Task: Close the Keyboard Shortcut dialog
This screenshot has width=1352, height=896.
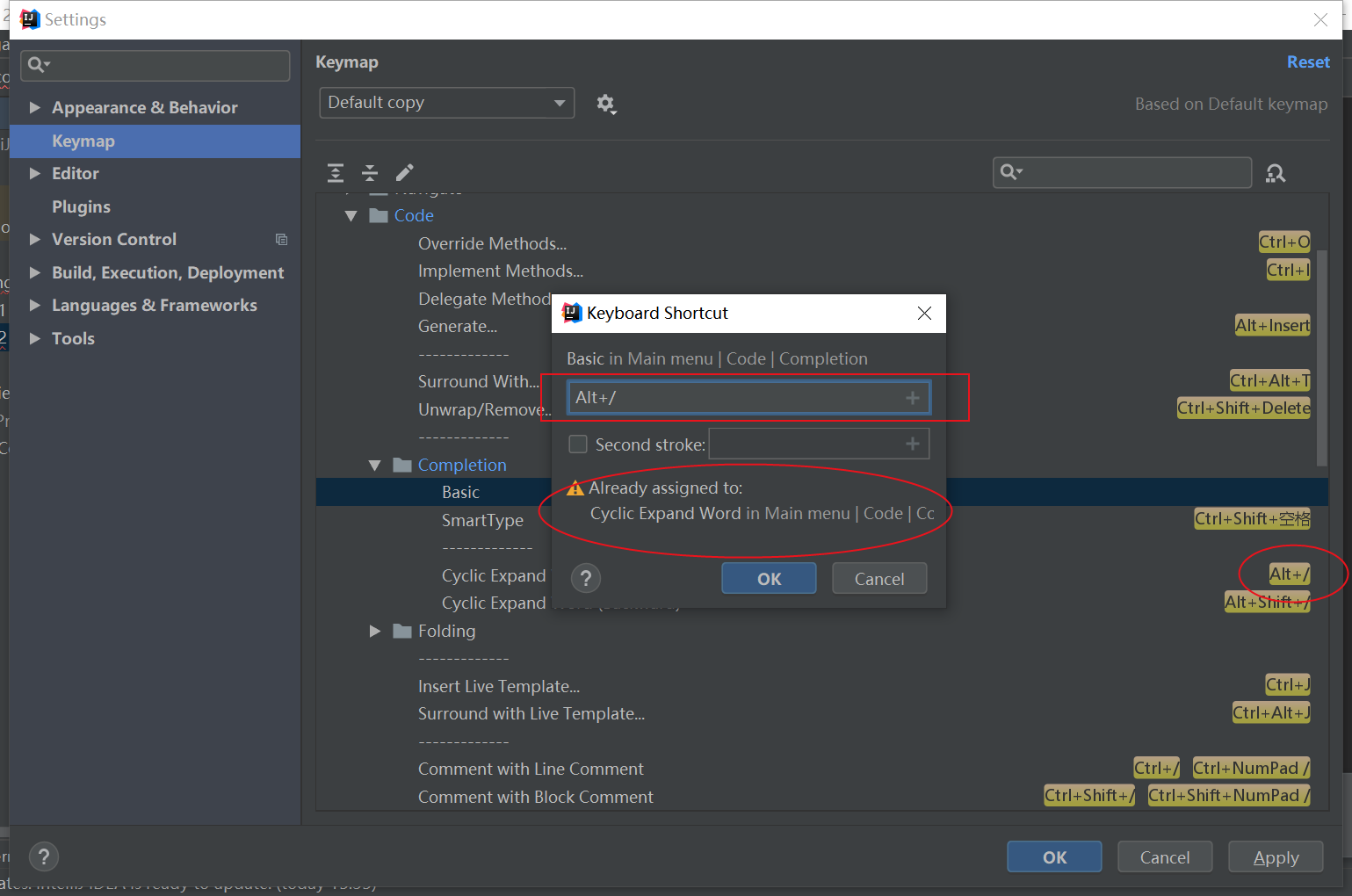Action: (924, 314)
